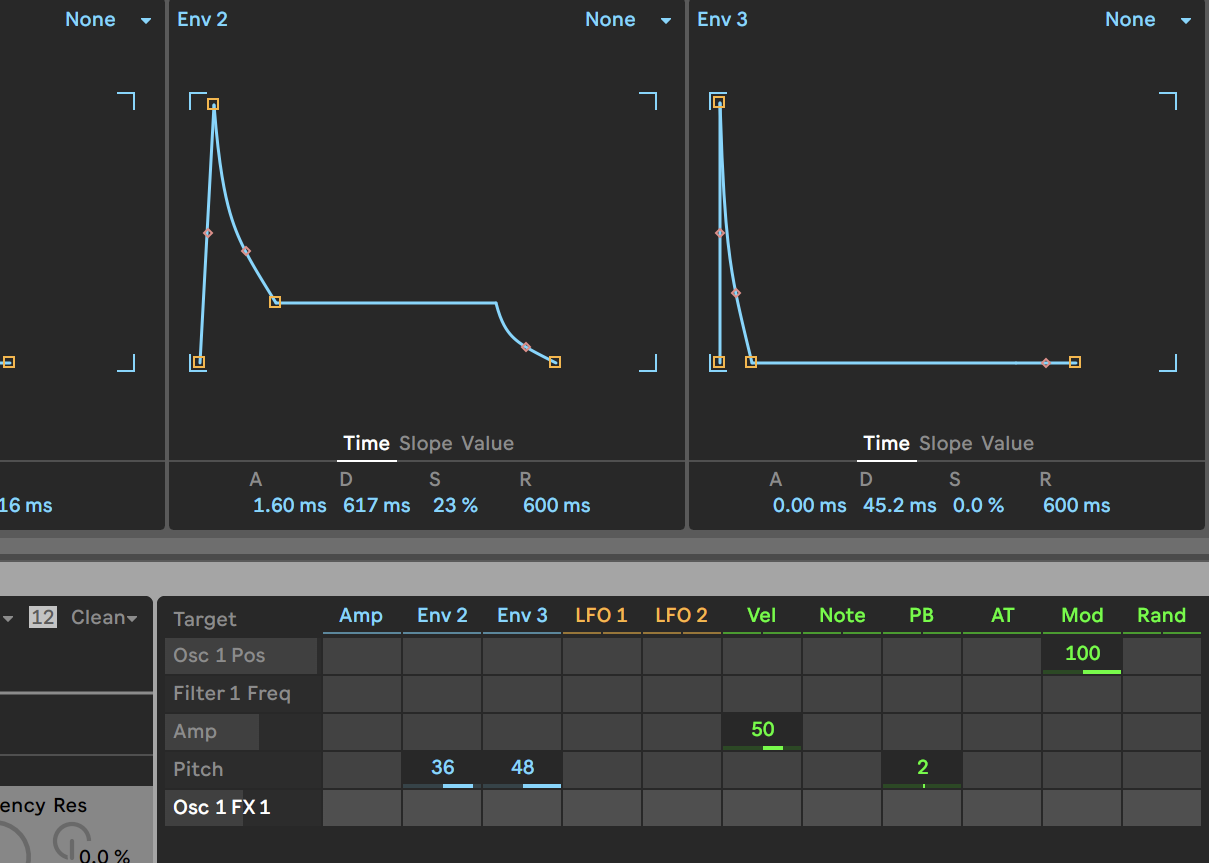
Task: Select Osc 1 Pos target row
Action: [x=241, y=656]
